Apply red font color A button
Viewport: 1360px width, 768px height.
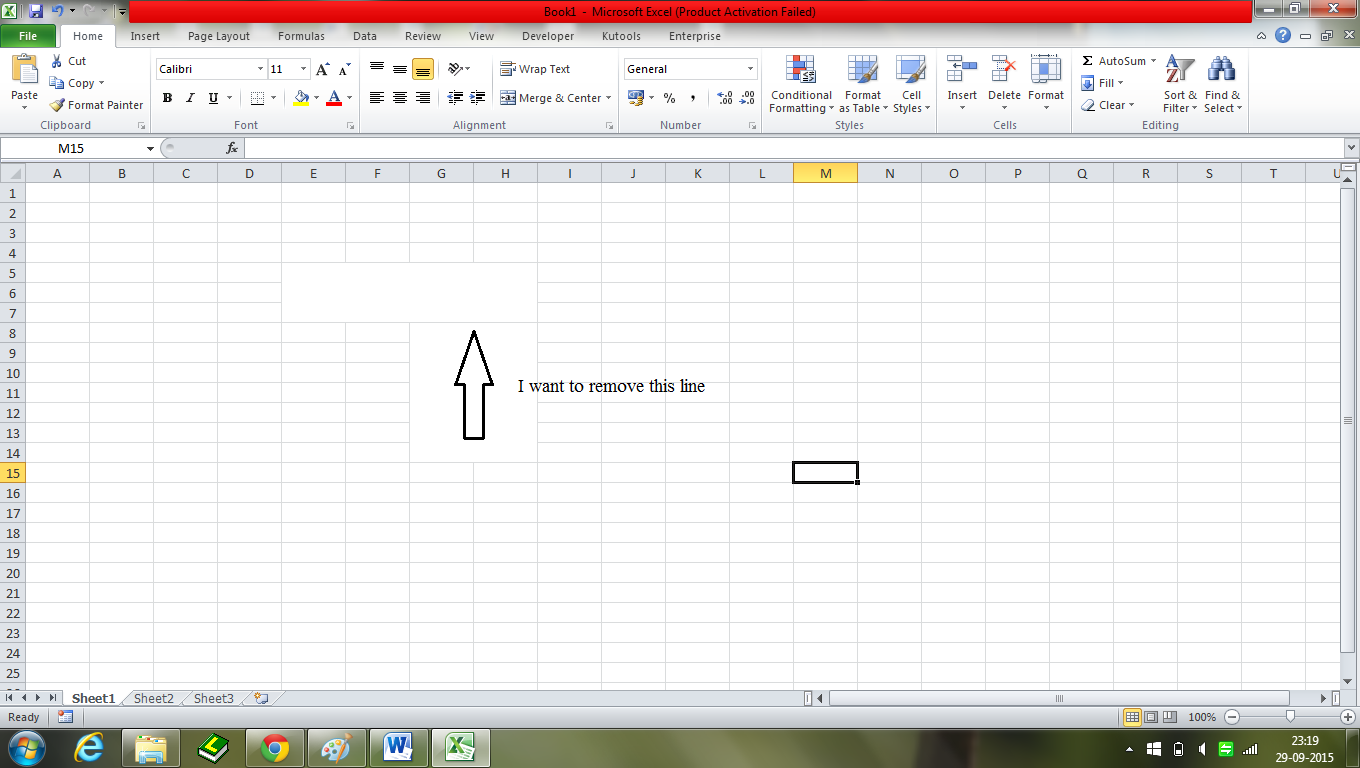coord(334,98)
